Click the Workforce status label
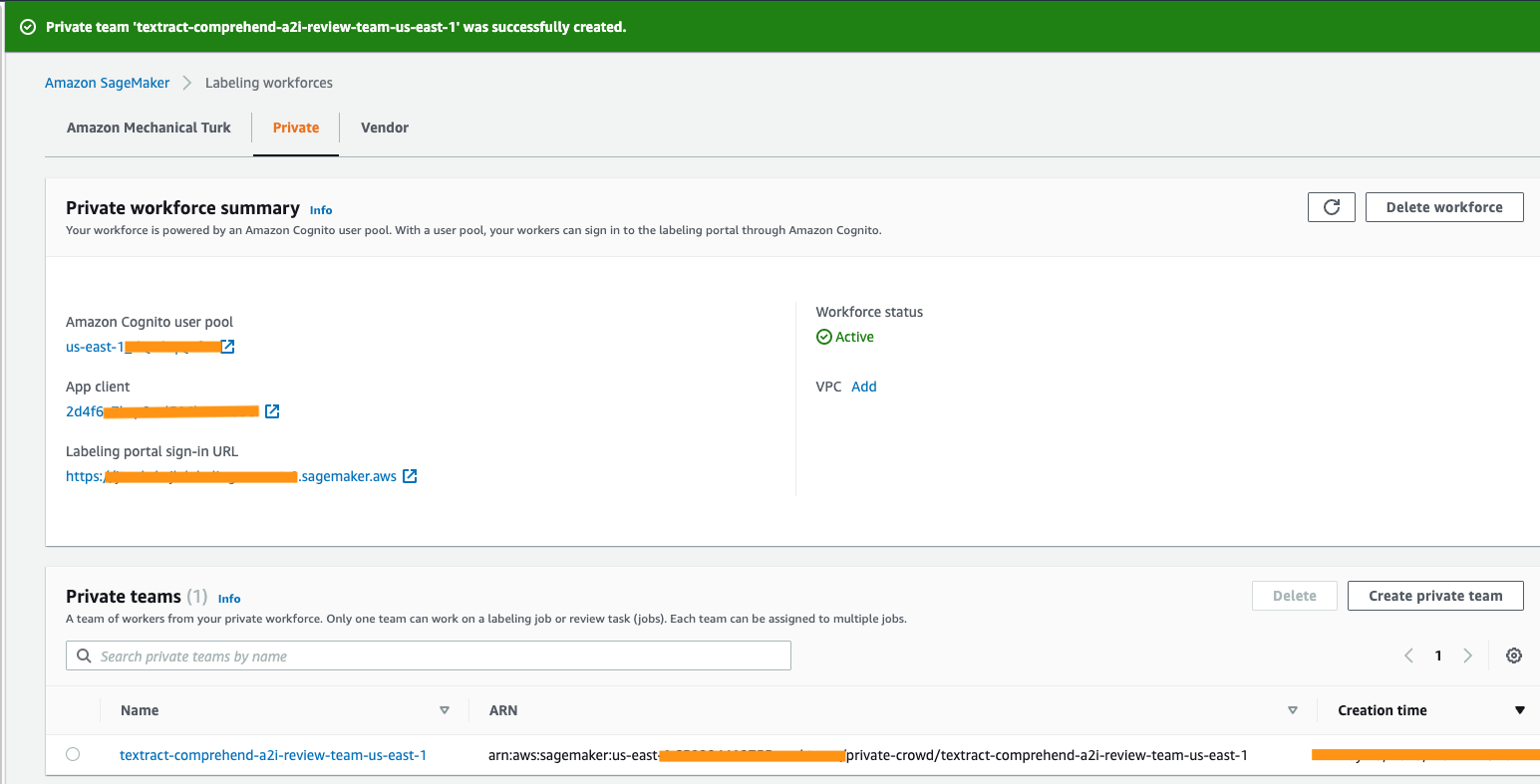The height and width of the screenshot is (784, 1540). 869,312
